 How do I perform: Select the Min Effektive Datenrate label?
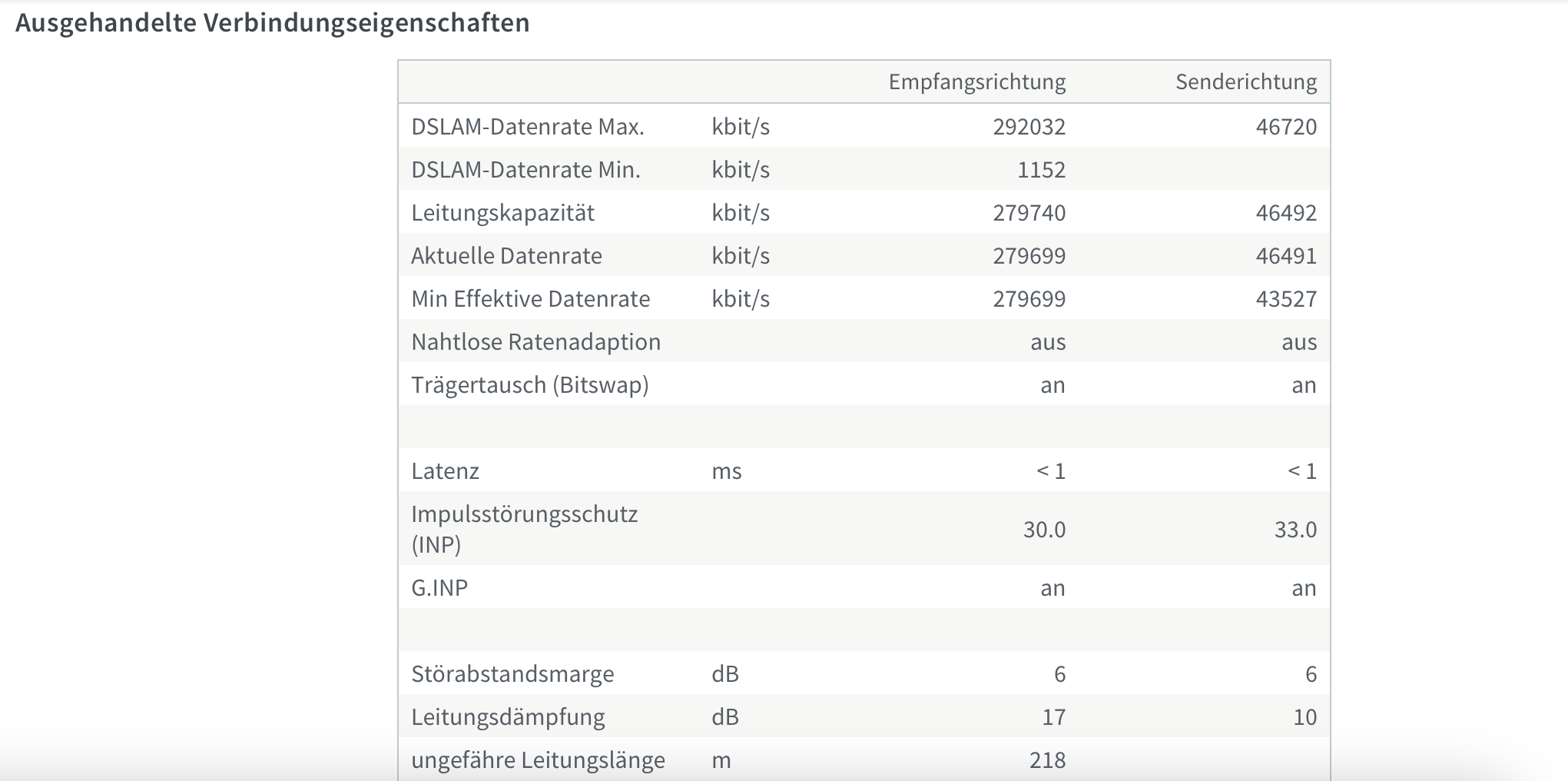[x=531, y=298]
